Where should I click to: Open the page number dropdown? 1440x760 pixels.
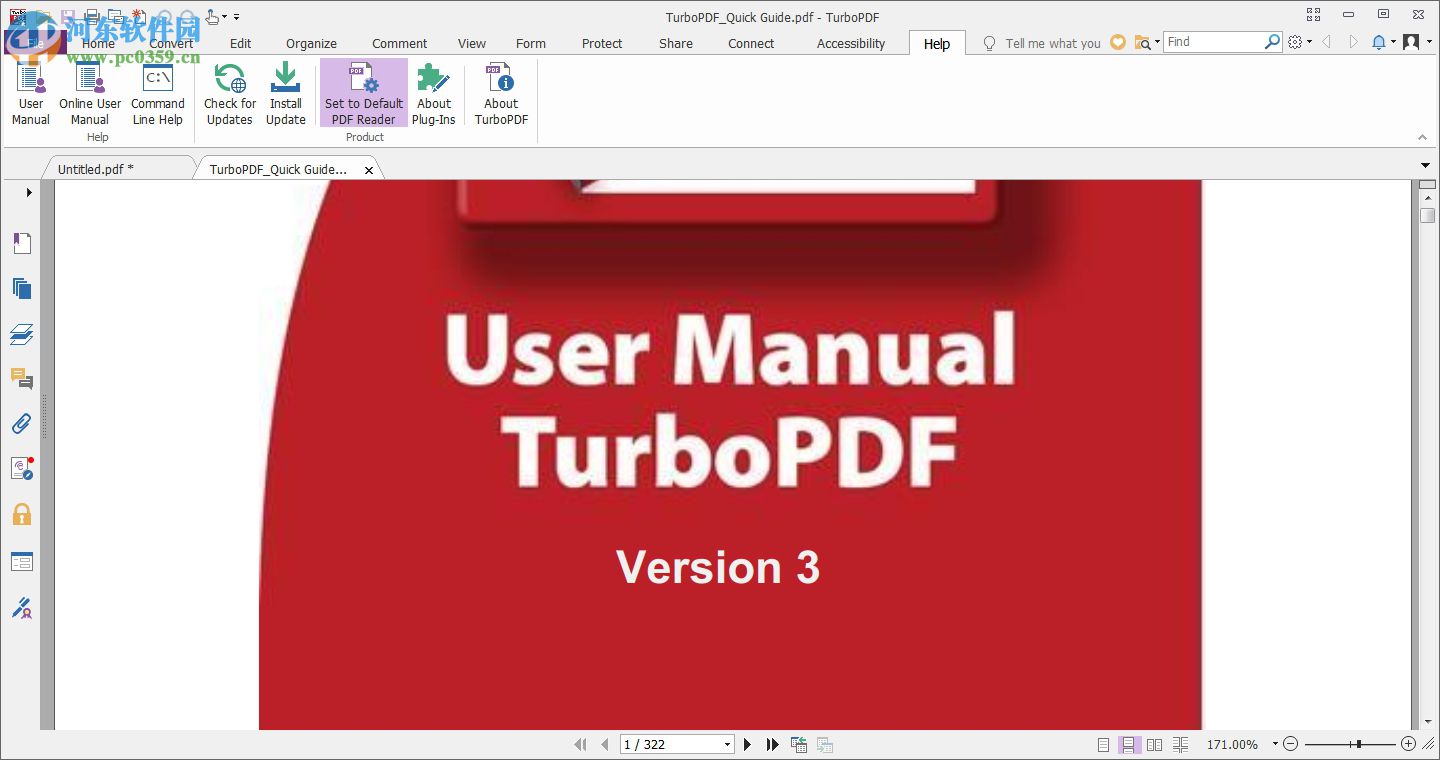[729, 744]
